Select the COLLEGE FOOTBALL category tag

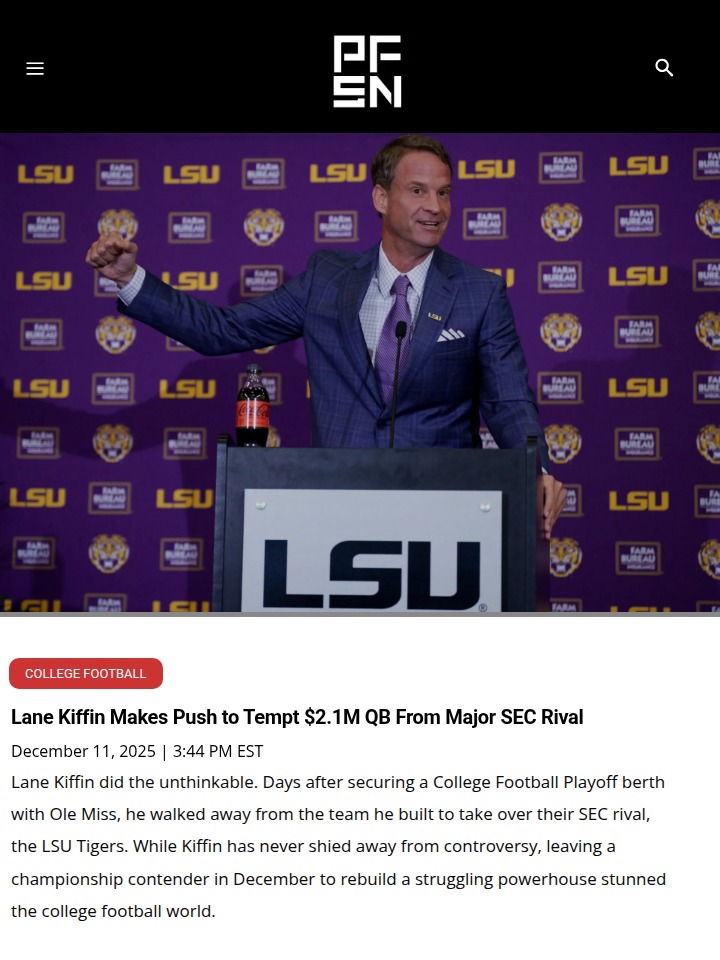tap(86, 673)
